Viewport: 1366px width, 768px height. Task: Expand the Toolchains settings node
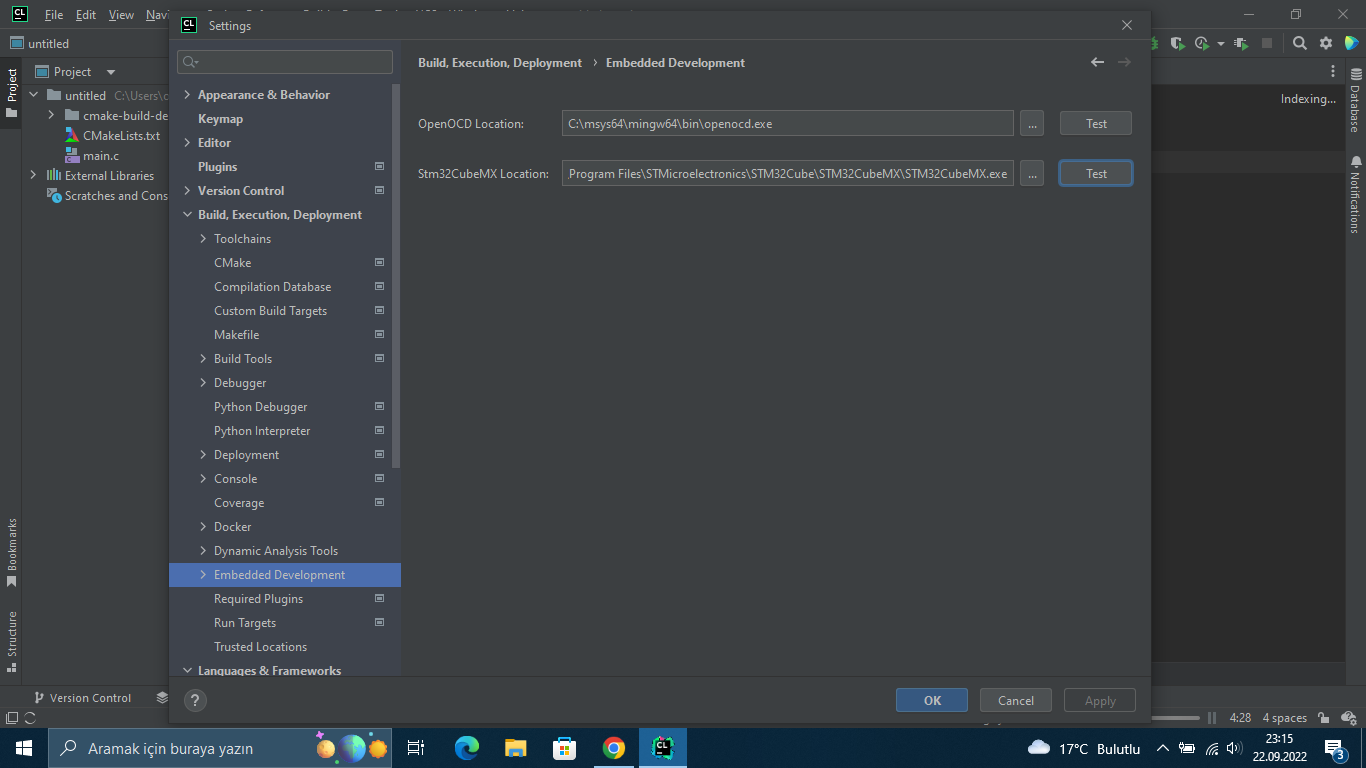pyautogui.click(x=203, y=239)
